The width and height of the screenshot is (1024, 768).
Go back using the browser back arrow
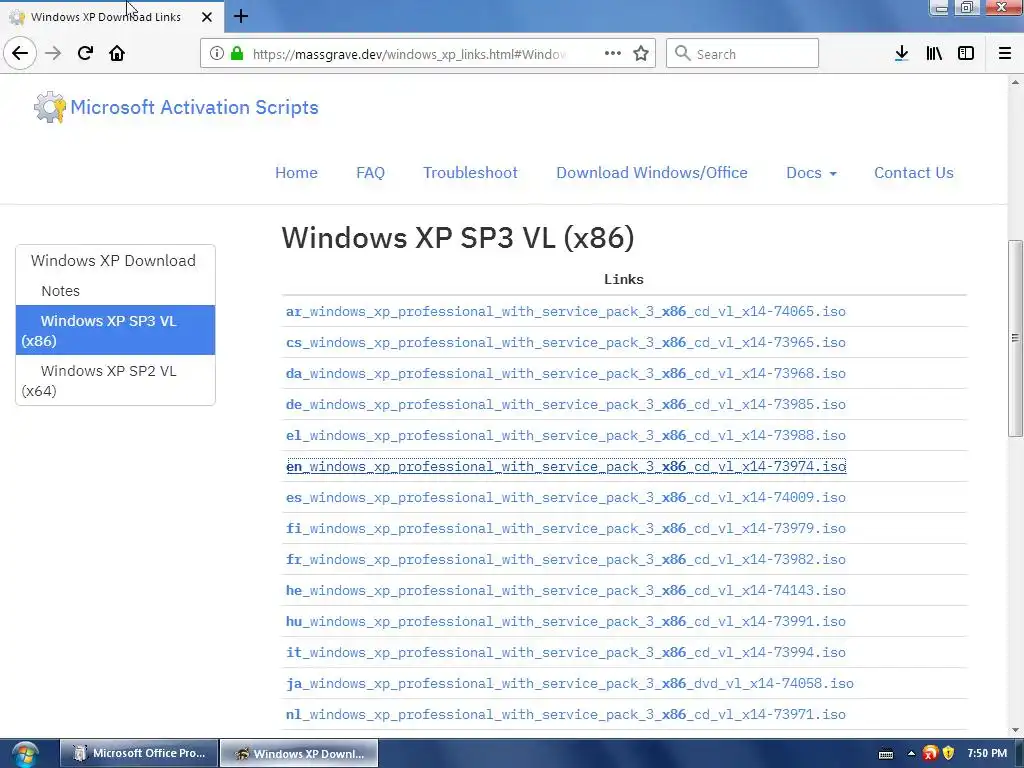(x=20, y=53)
